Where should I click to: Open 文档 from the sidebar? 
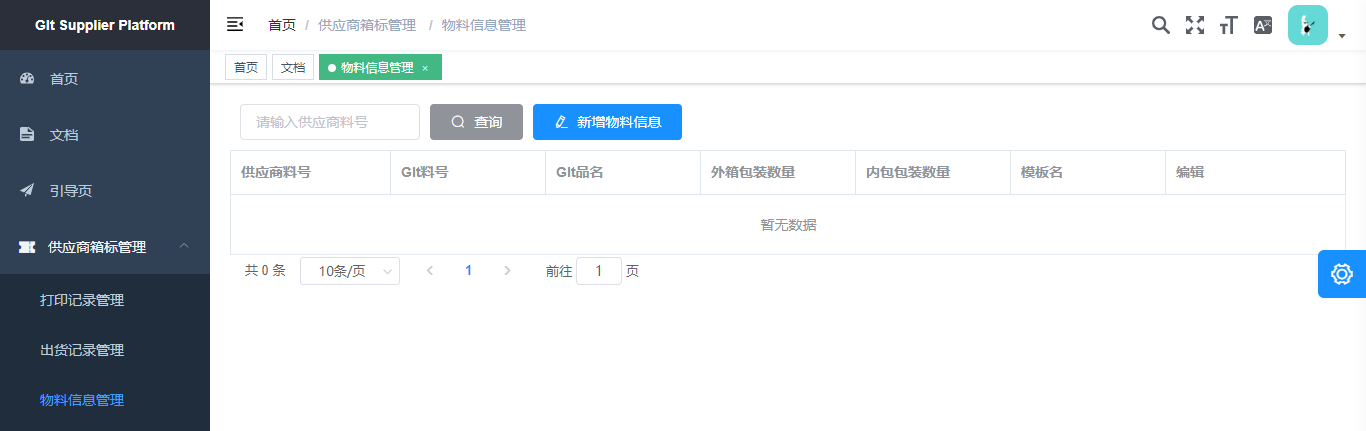[x=64, y=135]
